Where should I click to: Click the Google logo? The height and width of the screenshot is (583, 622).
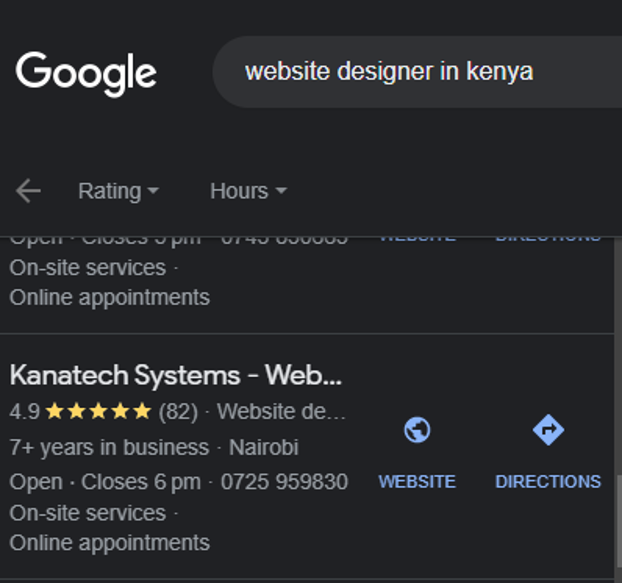(86, 74)
